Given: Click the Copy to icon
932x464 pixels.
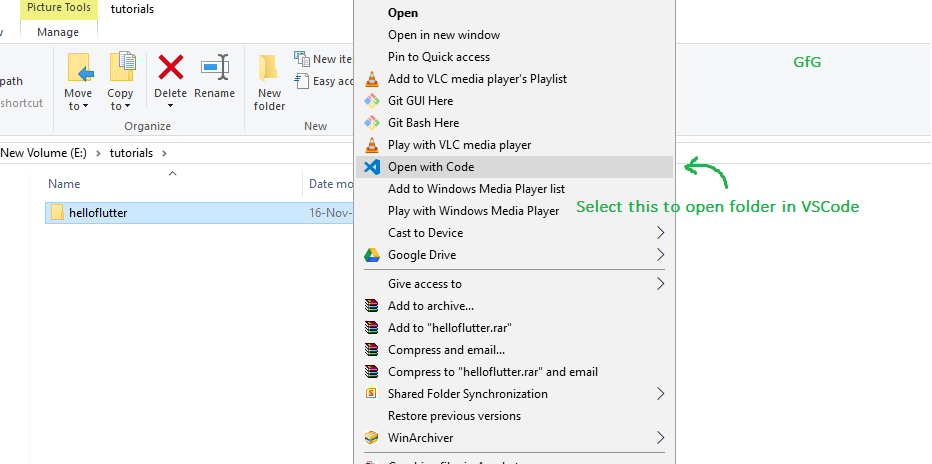Looking at the screenshot, I should point(122,67).
